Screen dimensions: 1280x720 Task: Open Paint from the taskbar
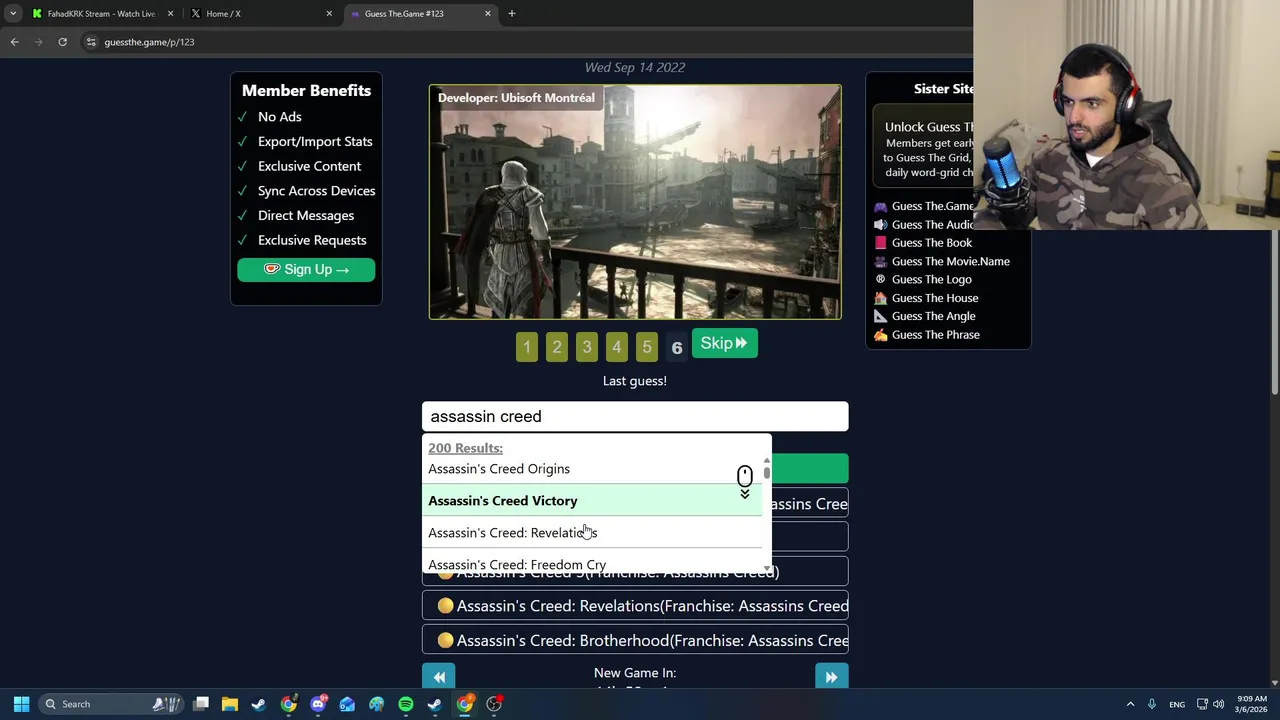[x=376, y=704]
